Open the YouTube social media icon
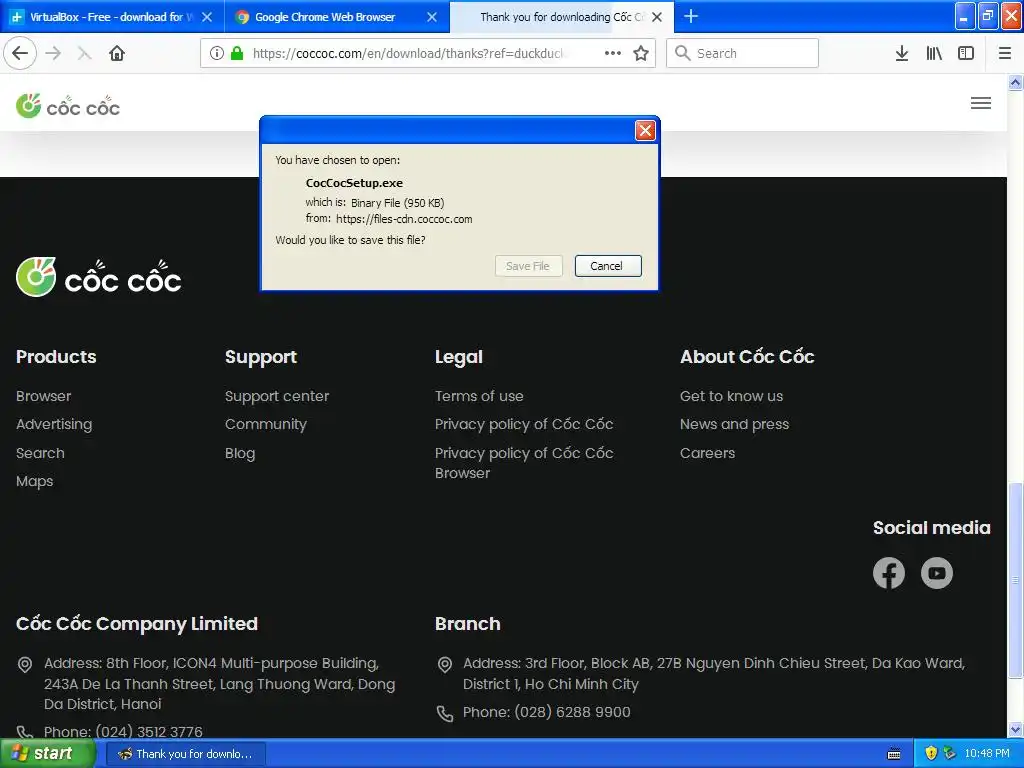The image size is (1024, 768). [936, 573]
